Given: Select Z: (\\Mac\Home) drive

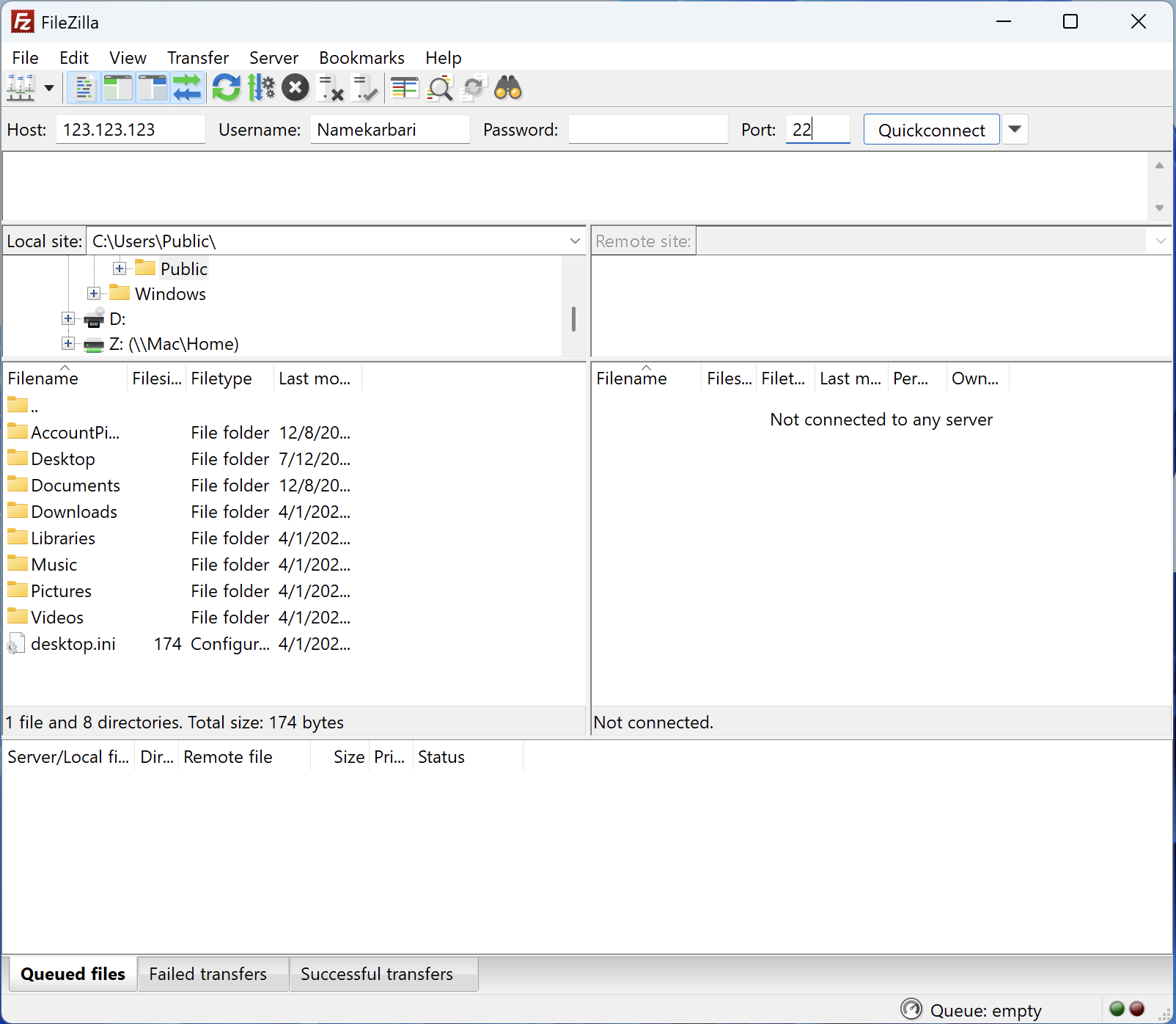Looking at the screenshot, I should [x=174, y=344].
